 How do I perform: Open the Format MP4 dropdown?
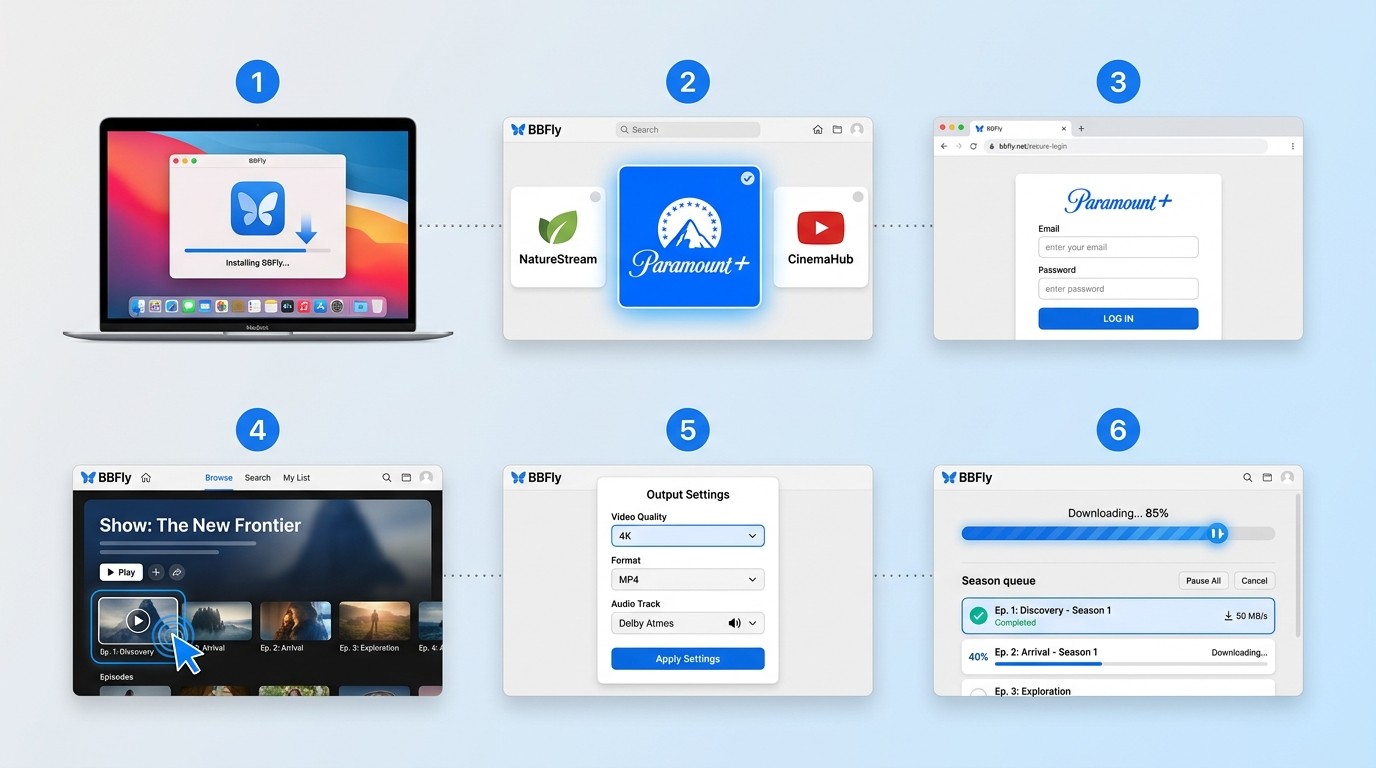click(688, 580)
